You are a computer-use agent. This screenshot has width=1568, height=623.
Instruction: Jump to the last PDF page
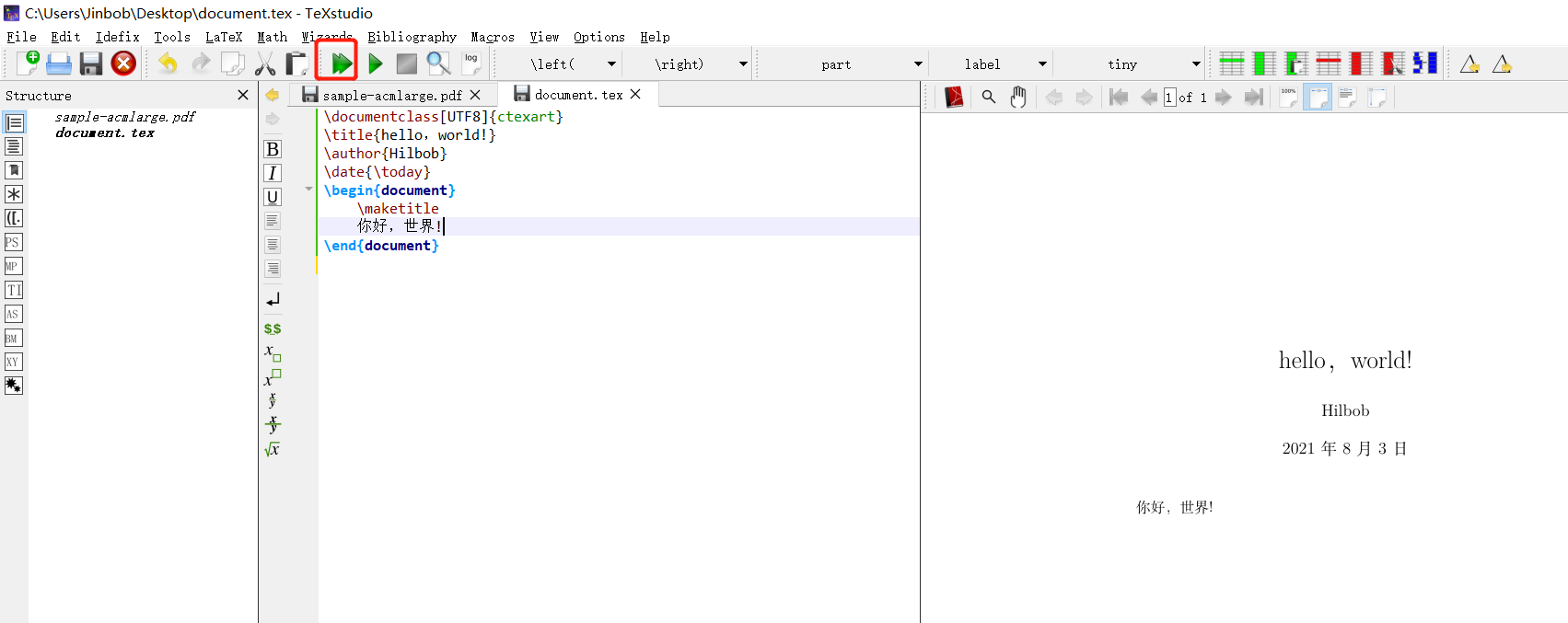[1254, 97]
